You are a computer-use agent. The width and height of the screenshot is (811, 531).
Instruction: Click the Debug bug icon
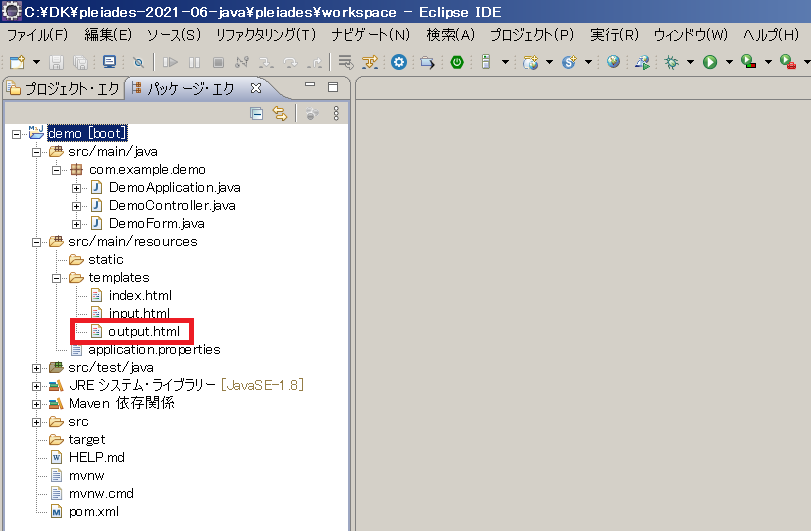(671, 63)
